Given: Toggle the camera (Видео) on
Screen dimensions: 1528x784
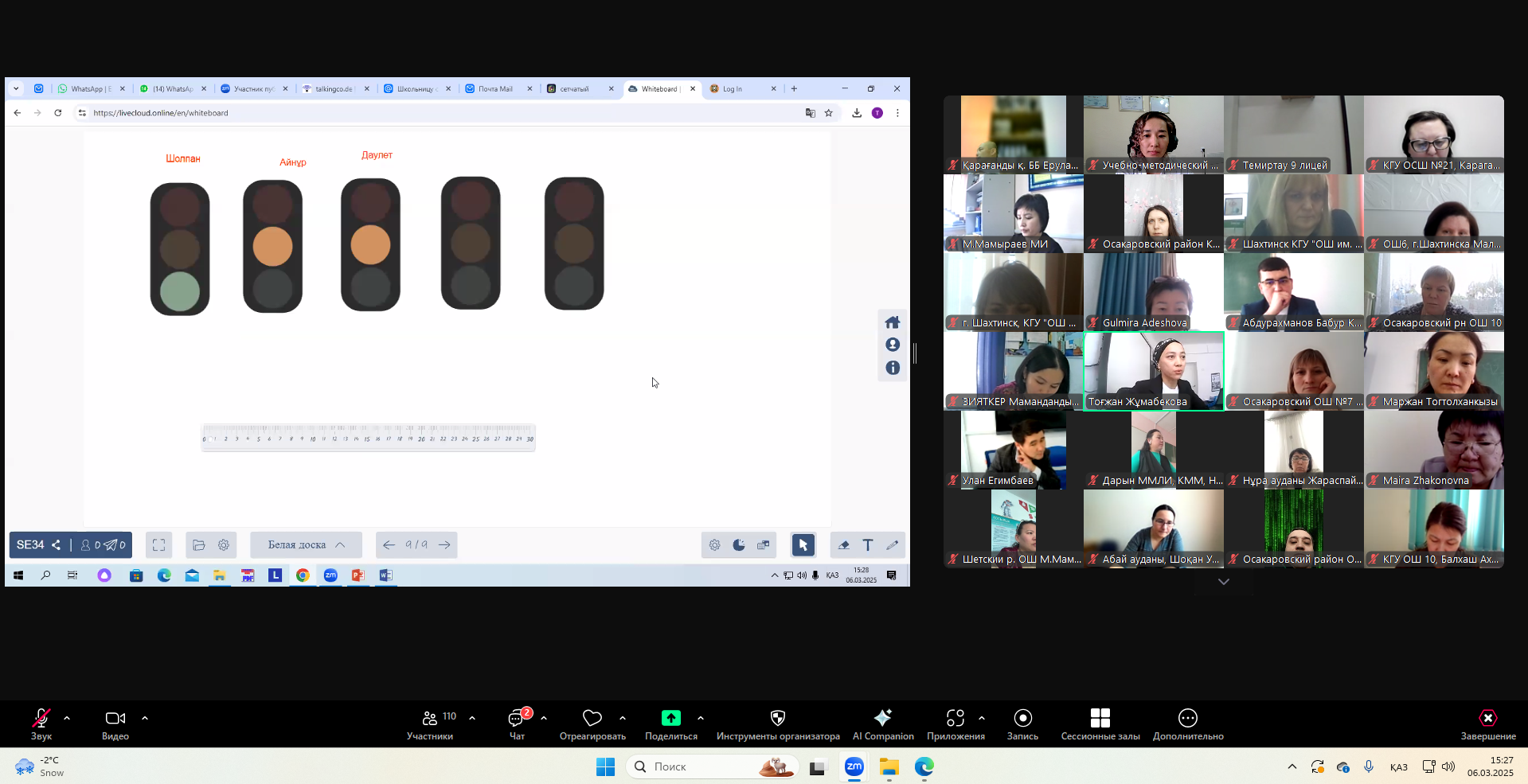Looking at the screenshot, I should pyautogui.click(x=115, y=718).
